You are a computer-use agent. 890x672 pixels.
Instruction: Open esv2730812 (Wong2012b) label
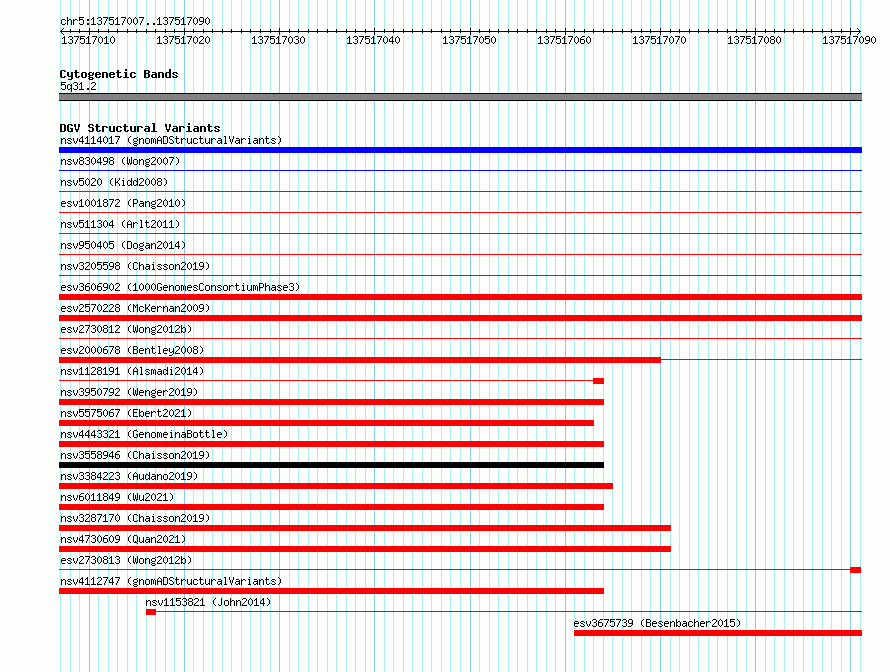click(126, 329)
